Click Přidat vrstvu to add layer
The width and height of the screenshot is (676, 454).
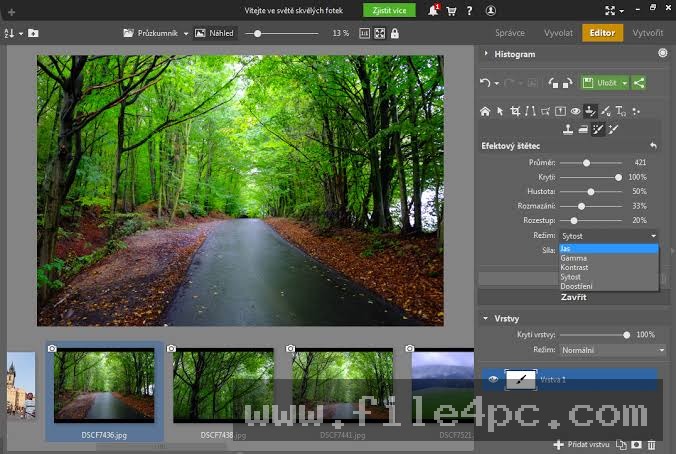tap(582, 444)
